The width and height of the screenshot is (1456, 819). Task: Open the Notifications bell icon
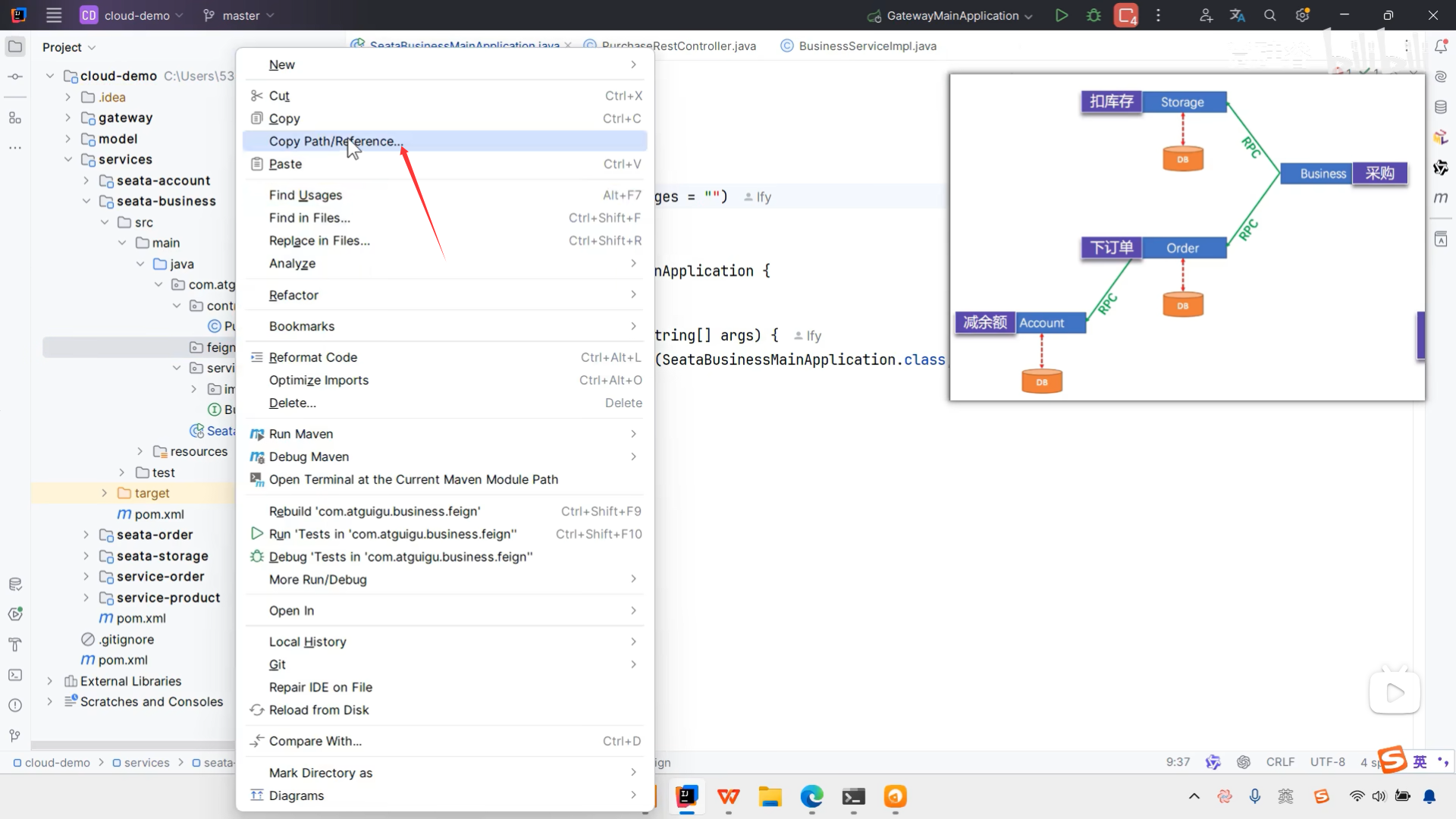point(1441,46)
